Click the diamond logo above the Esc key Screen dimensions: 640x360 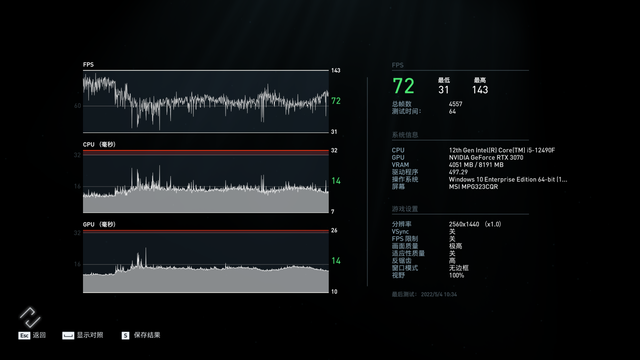click(30, 318)
